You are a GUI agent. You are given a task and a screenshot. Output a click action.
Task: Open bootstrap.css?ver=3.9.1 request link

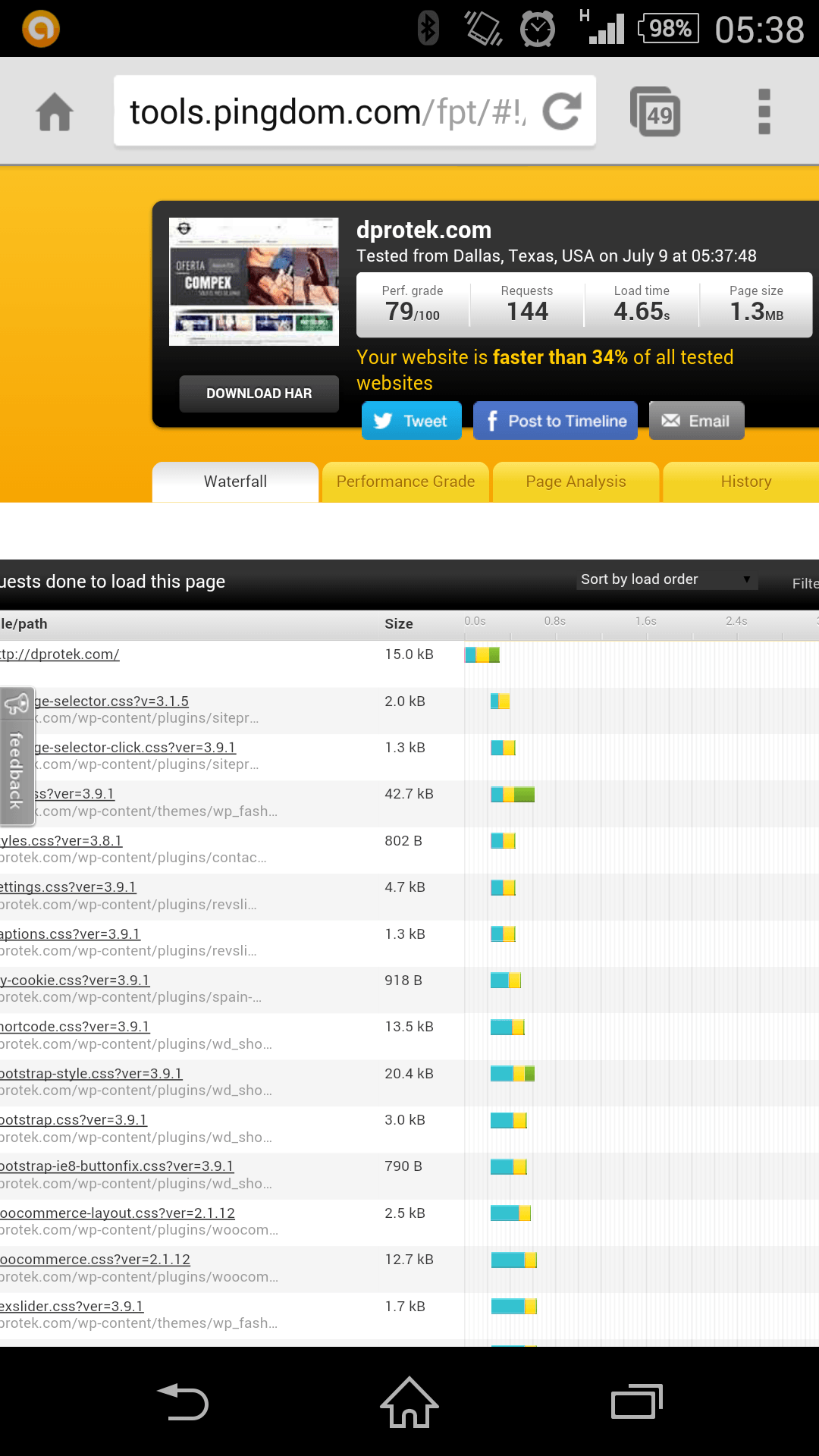[x=74, y=1119]
